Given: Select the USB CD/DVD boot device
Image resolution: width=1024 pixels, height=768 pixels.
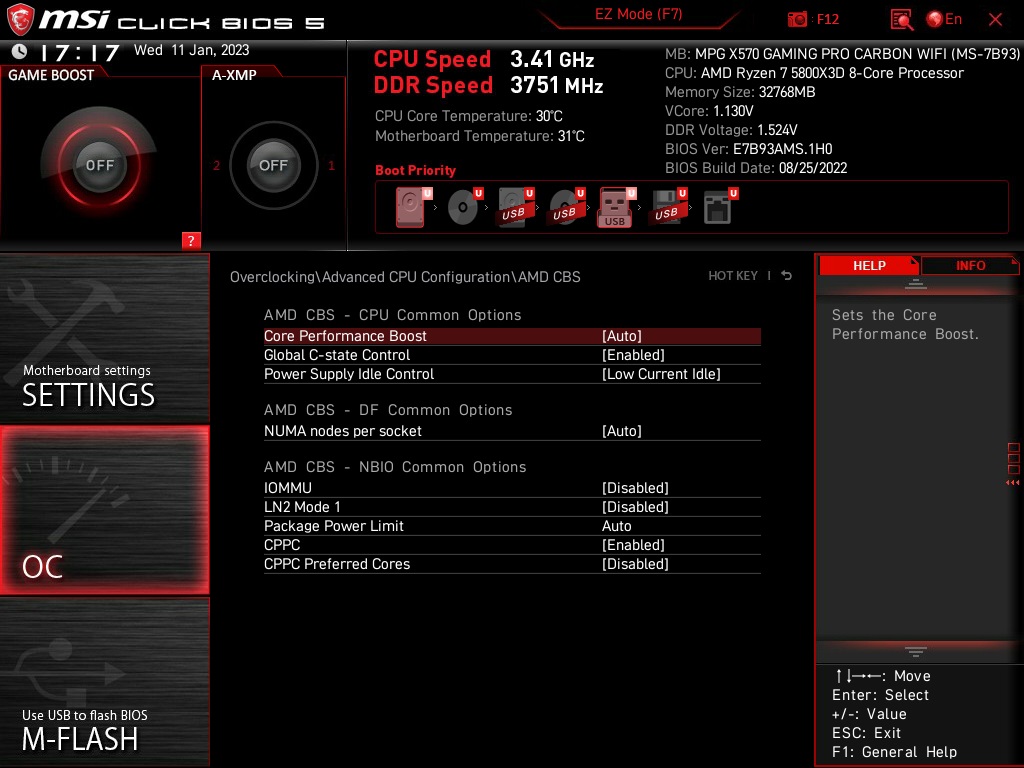Looking at the screenshot, I should (566, 206).
